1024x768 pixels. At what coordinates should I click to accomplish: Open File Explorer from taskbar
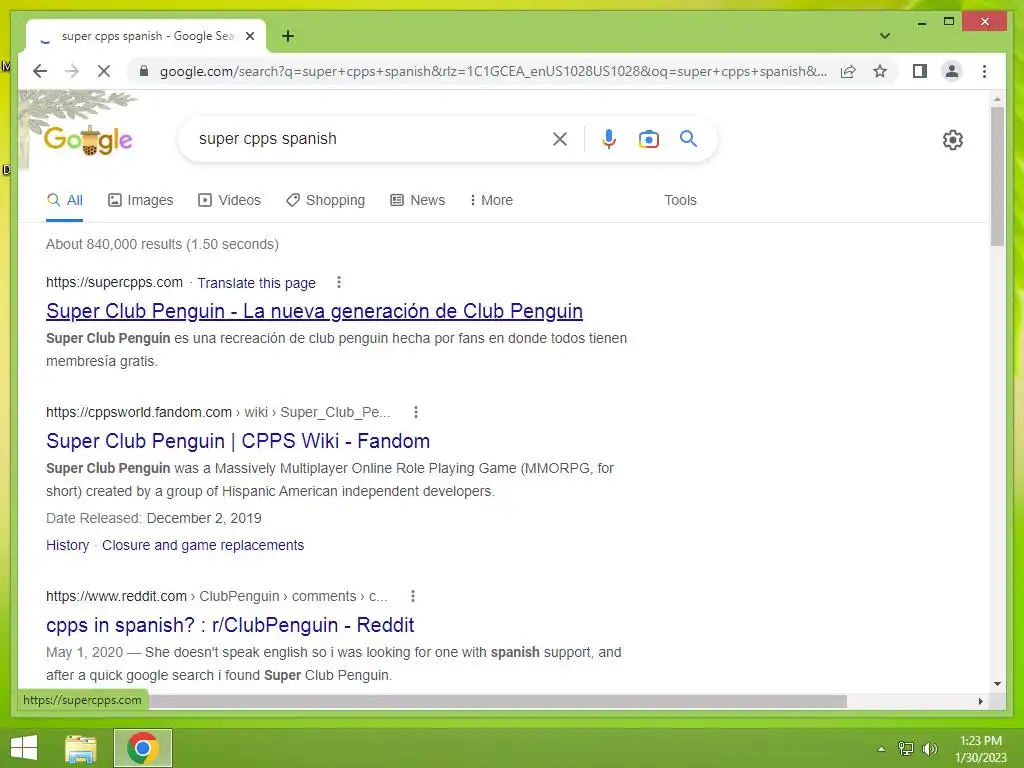point(81,748)
